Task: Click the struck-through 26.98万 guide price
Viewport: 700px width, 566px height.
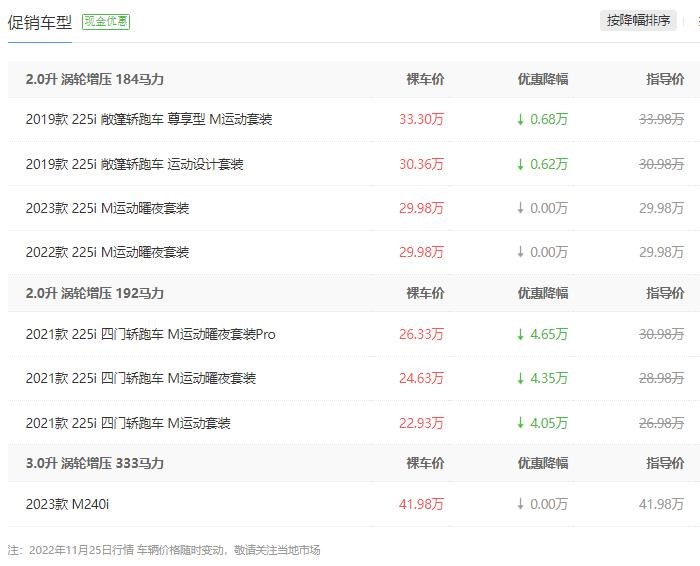Action: (x=662, y=423)
